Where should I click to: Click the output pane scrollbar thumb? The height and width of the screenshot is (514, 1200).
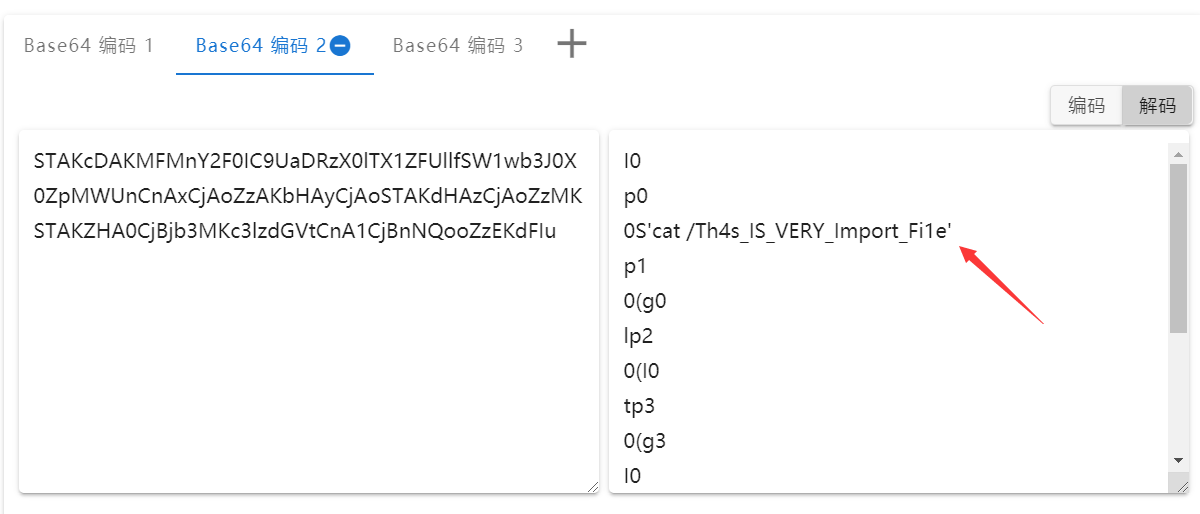[1178, 248]
